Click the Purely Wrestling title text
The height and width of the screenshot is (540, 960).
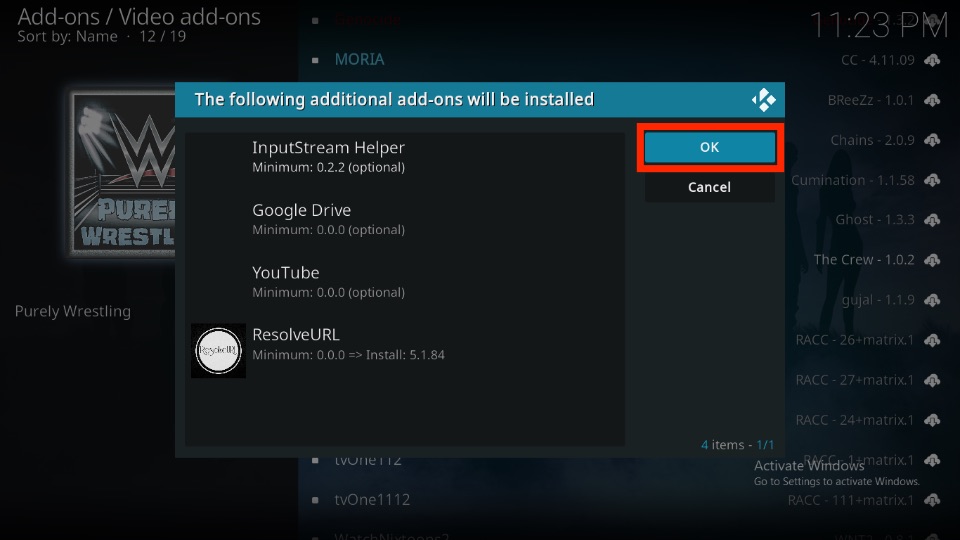tap(73, 311)
